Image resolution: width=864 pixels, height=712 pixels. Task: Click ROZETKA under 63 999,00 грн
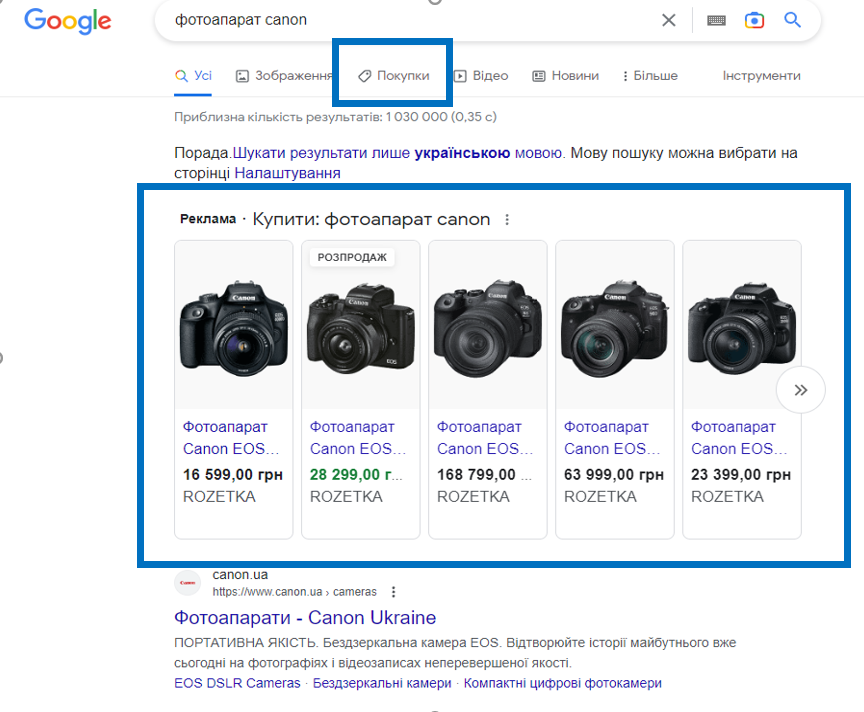pyautogui.click(x=600, y=497)
